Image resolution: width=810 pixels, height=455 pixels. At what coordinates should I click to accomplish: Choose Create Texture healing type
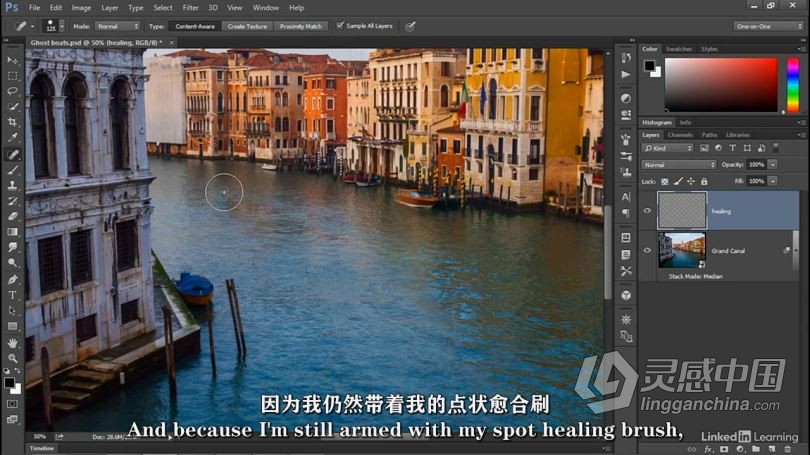click(247, 26)
